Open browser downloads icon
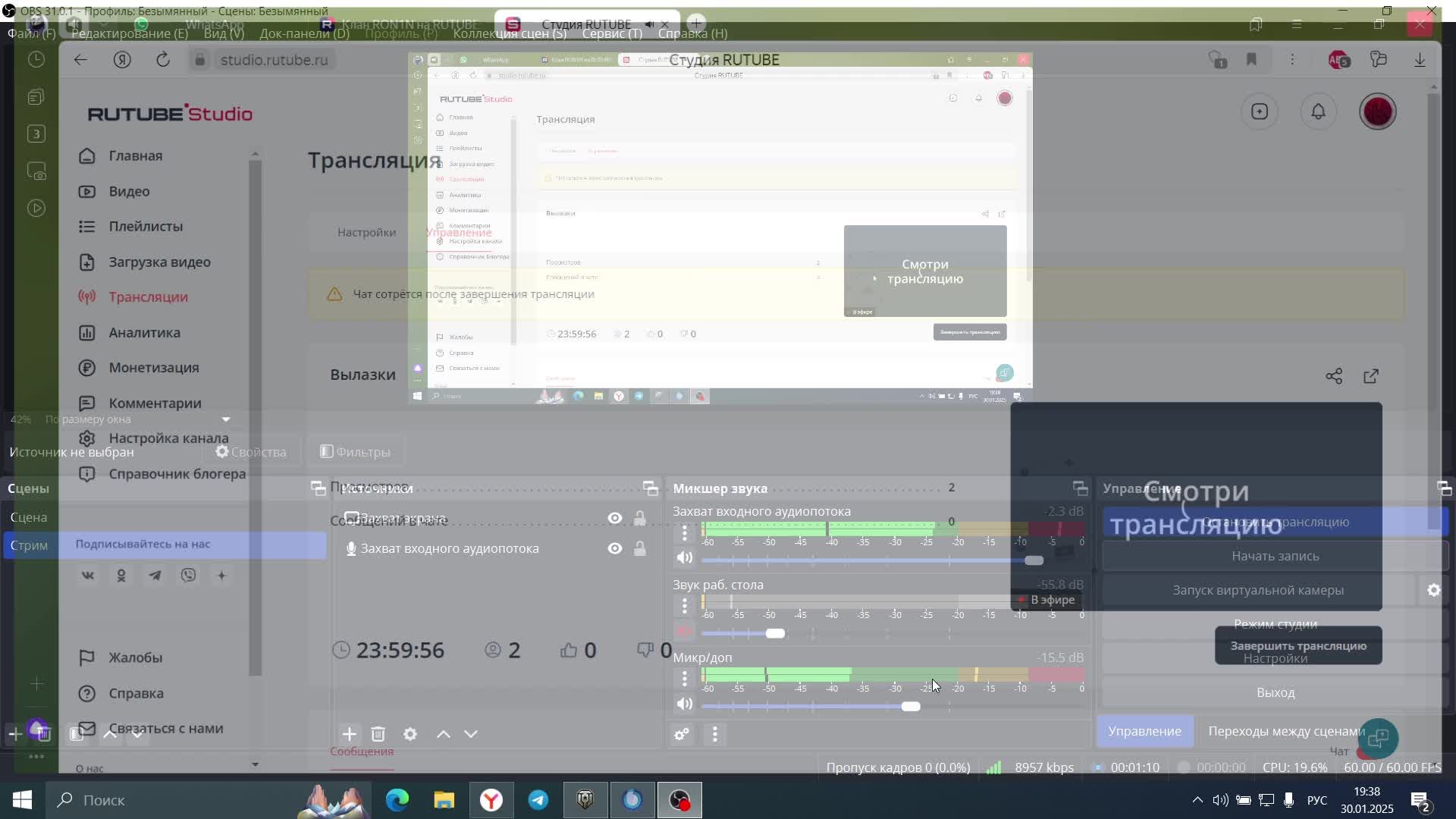The height and width of the screenshot is (819, 1456). pos(1420,59)
